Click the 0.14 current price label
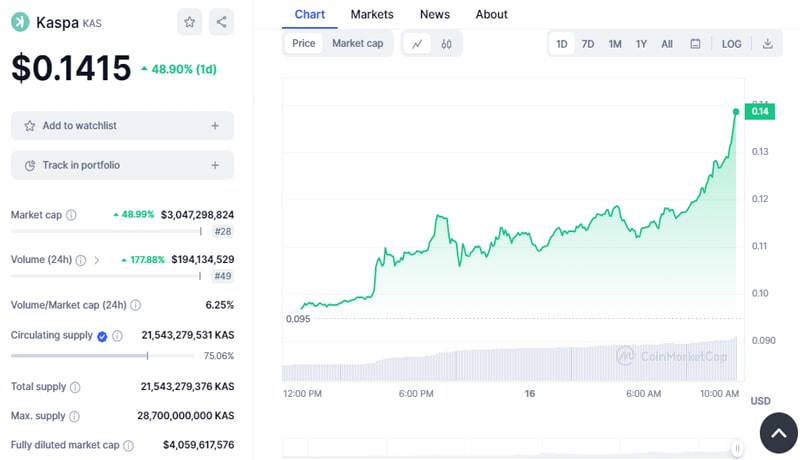 760,111
